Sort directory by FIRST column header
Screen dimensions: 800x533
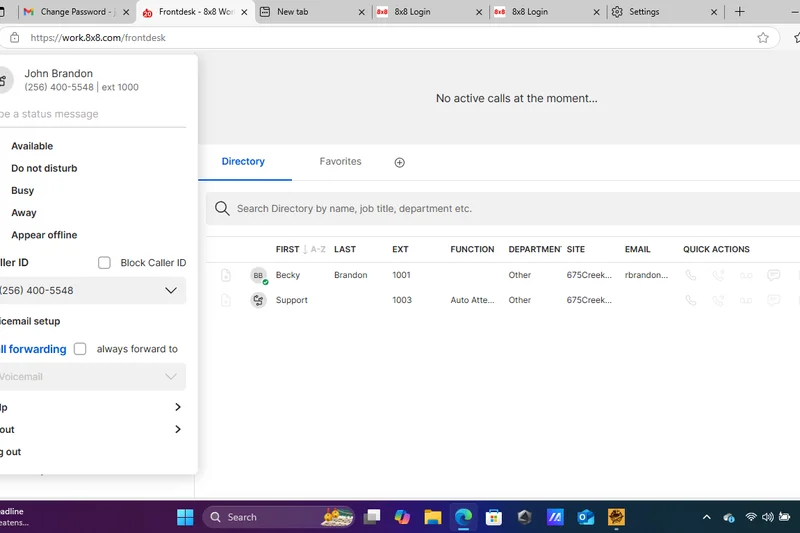[287, 249]
